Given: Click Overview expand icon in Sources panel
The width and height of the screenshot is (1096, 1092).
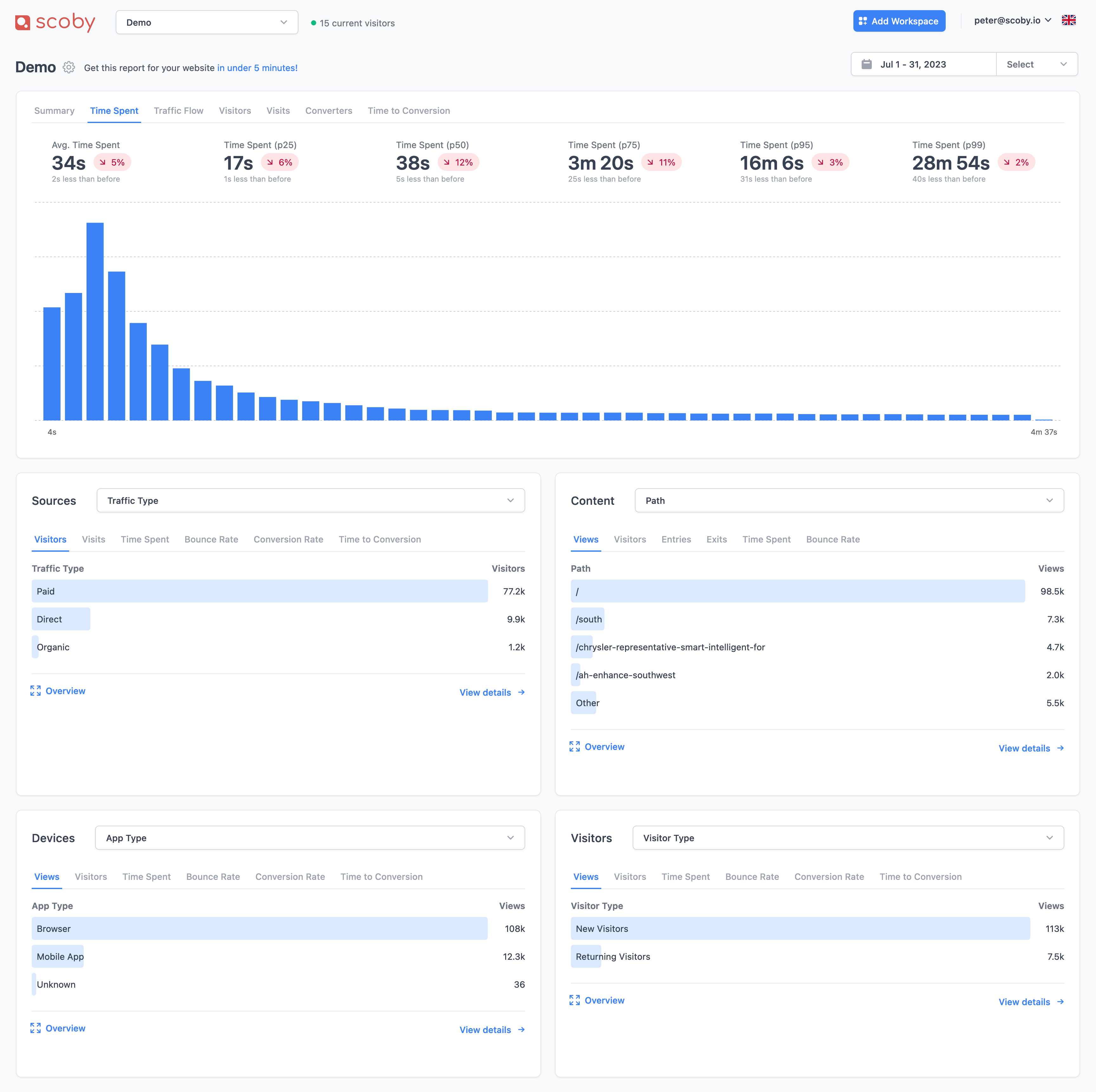Looking at the screenshot, I should (x=36, y=690).
